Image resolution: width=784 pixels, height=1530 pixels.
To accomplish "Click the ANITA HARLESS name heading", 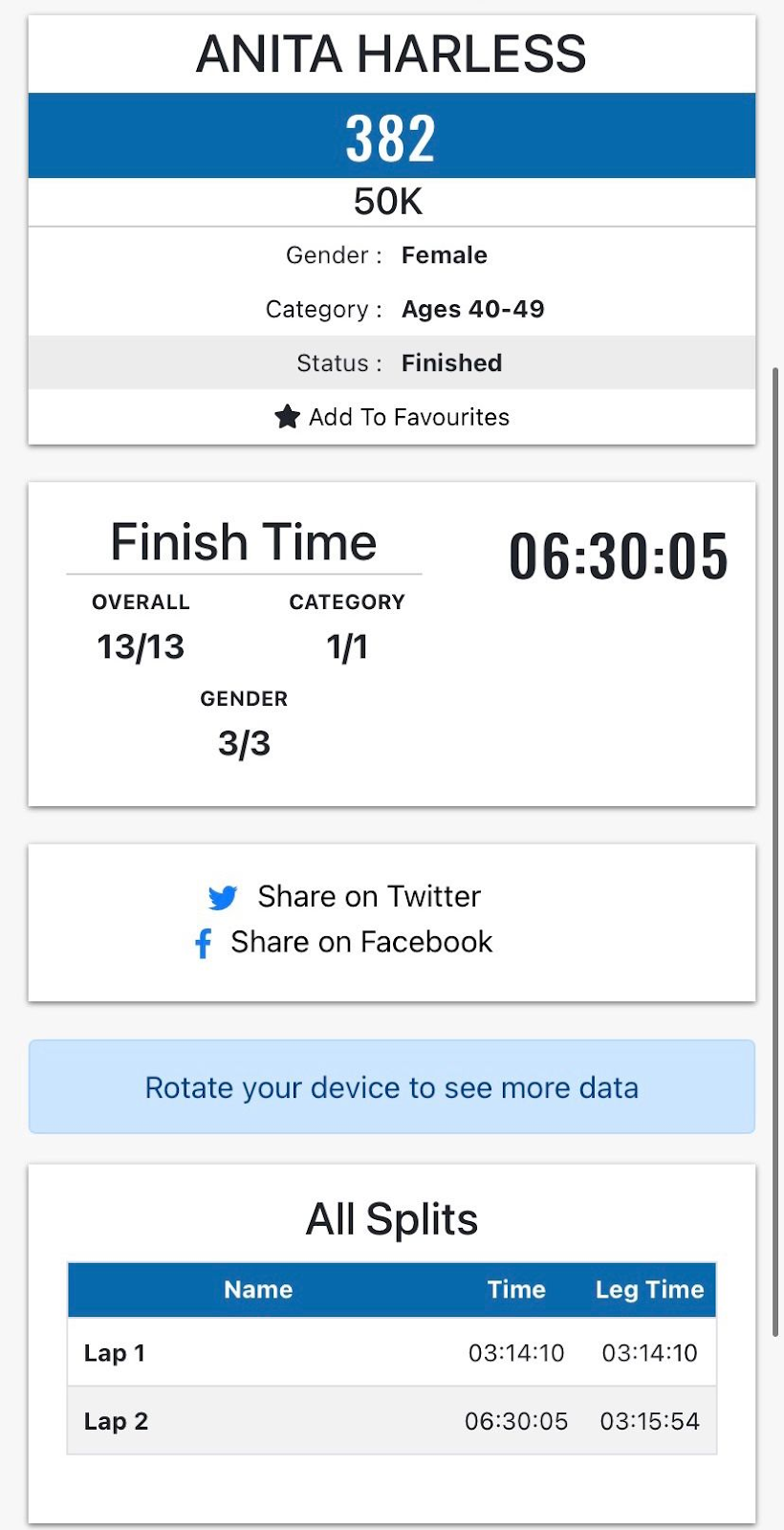I will (x=391, y=55).
